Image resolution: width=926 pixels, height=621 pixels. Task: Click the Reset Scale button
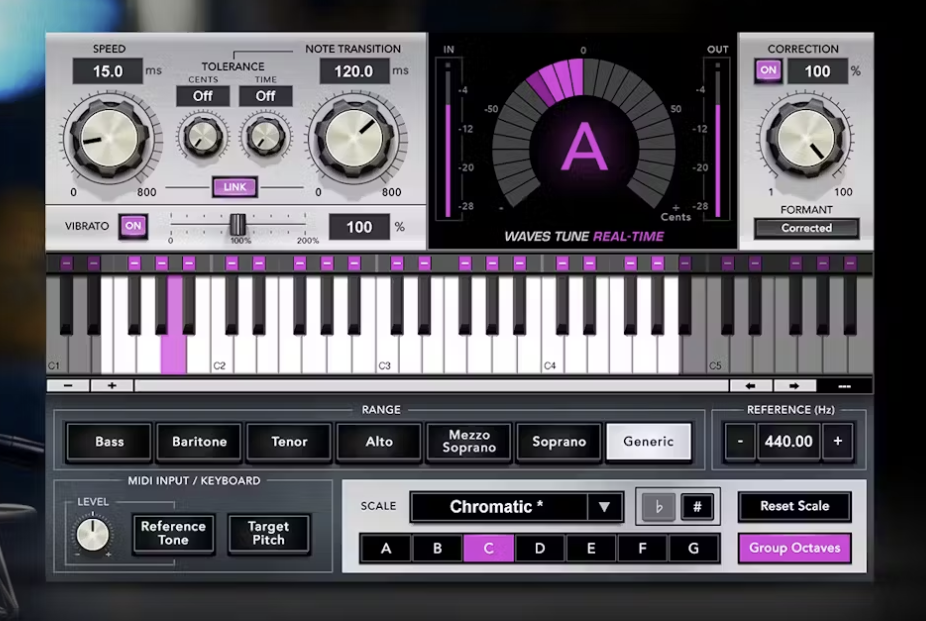795,506
